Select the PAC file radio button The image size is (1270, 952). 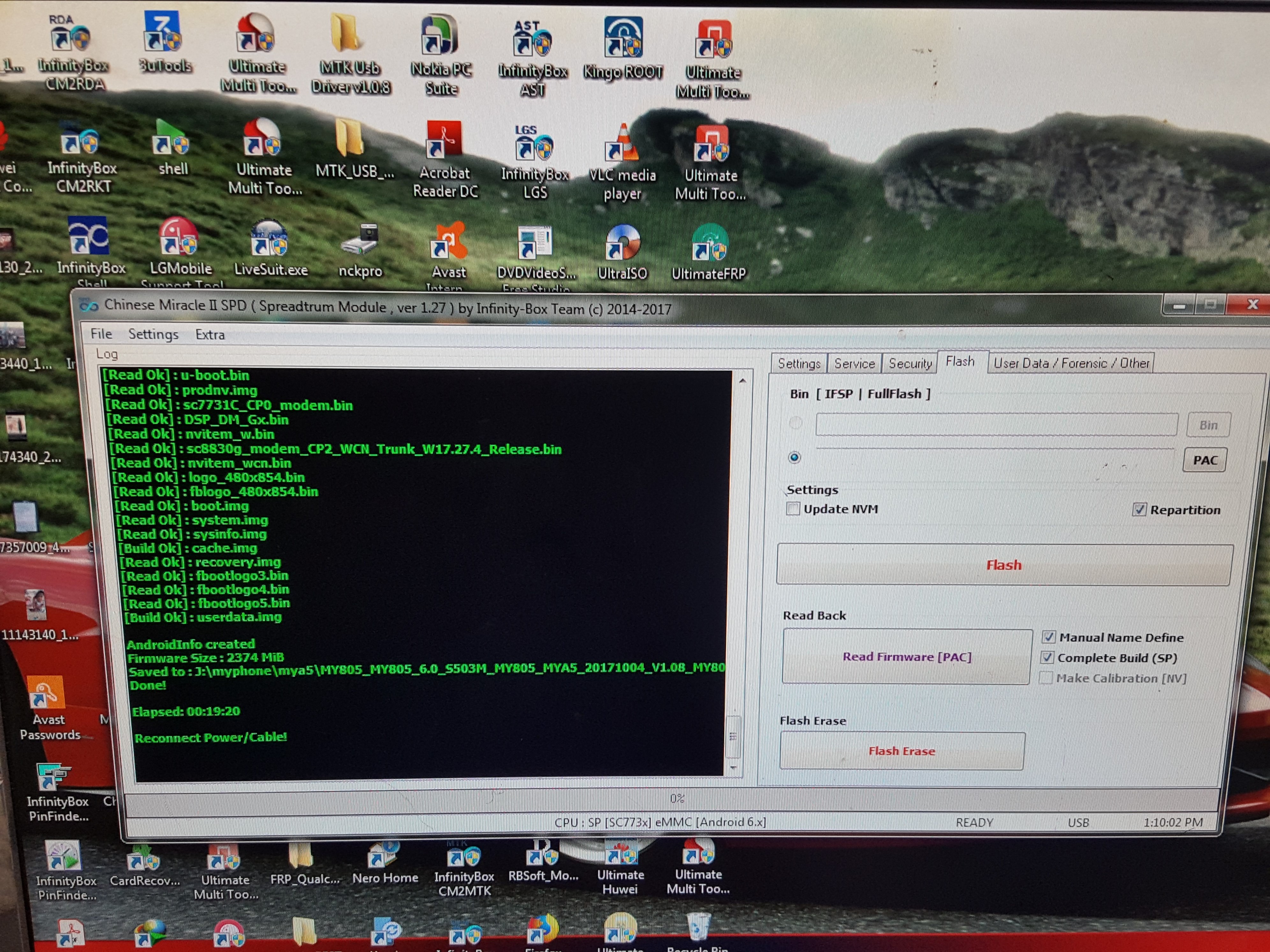795,457
